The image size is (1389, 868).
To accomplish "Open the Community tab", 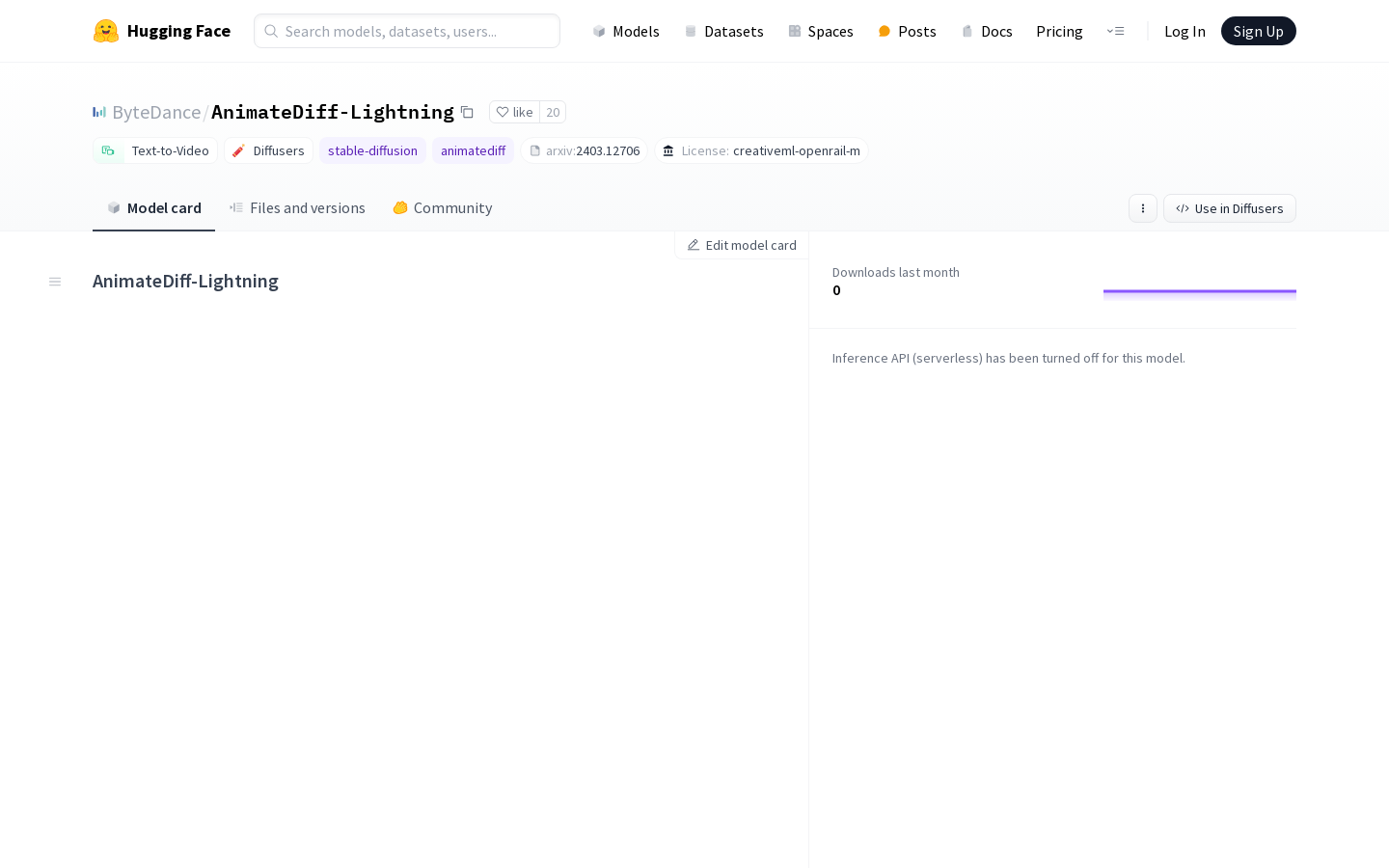I will [442, 207].
